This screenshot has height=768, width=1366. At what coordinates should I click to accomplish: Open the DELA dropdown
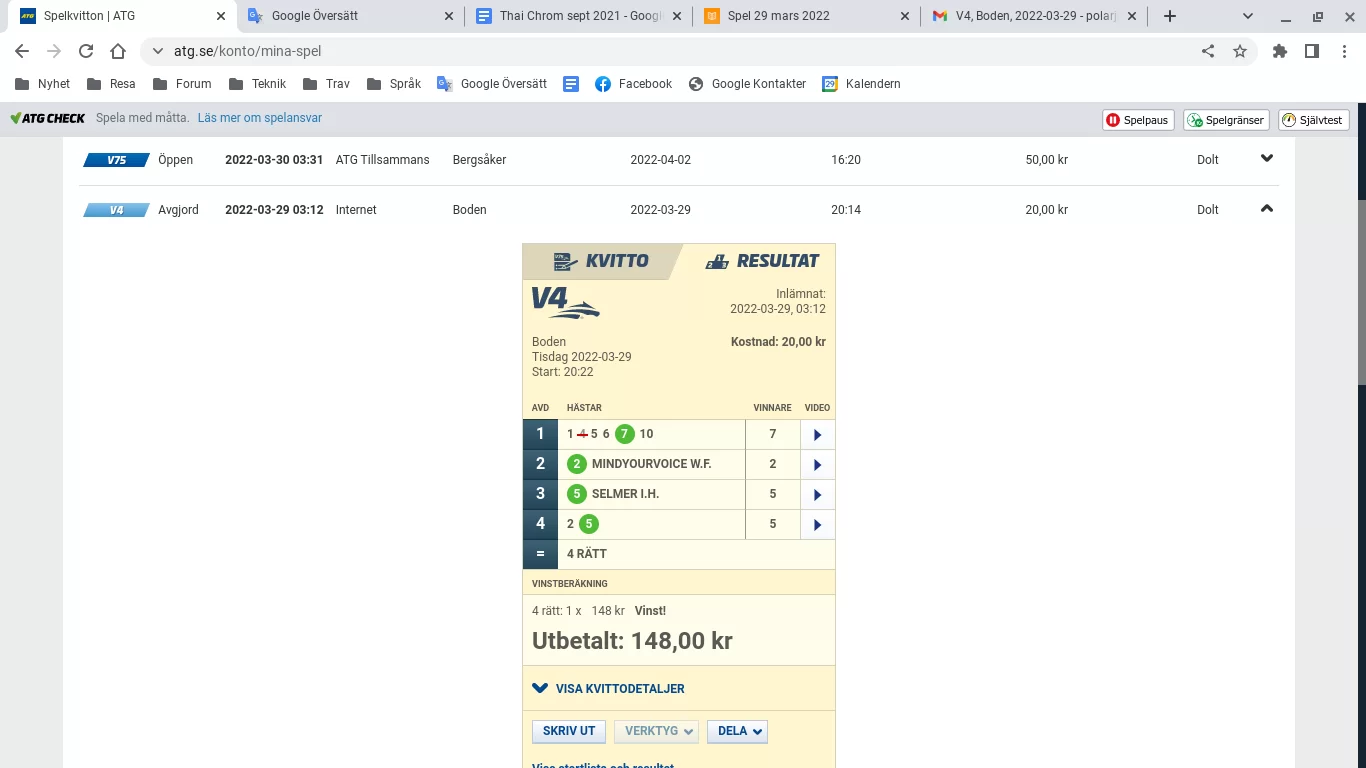coord(737,731)
